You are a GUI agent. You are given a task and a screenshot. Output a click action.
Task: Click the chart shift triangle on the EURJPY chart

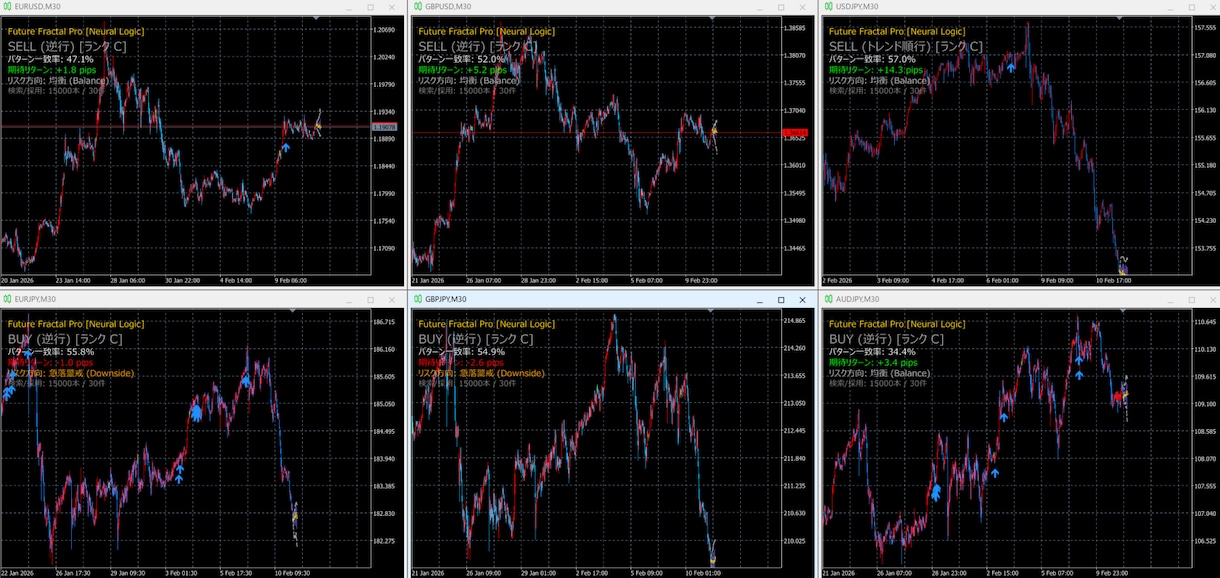(x=292, y=311)
